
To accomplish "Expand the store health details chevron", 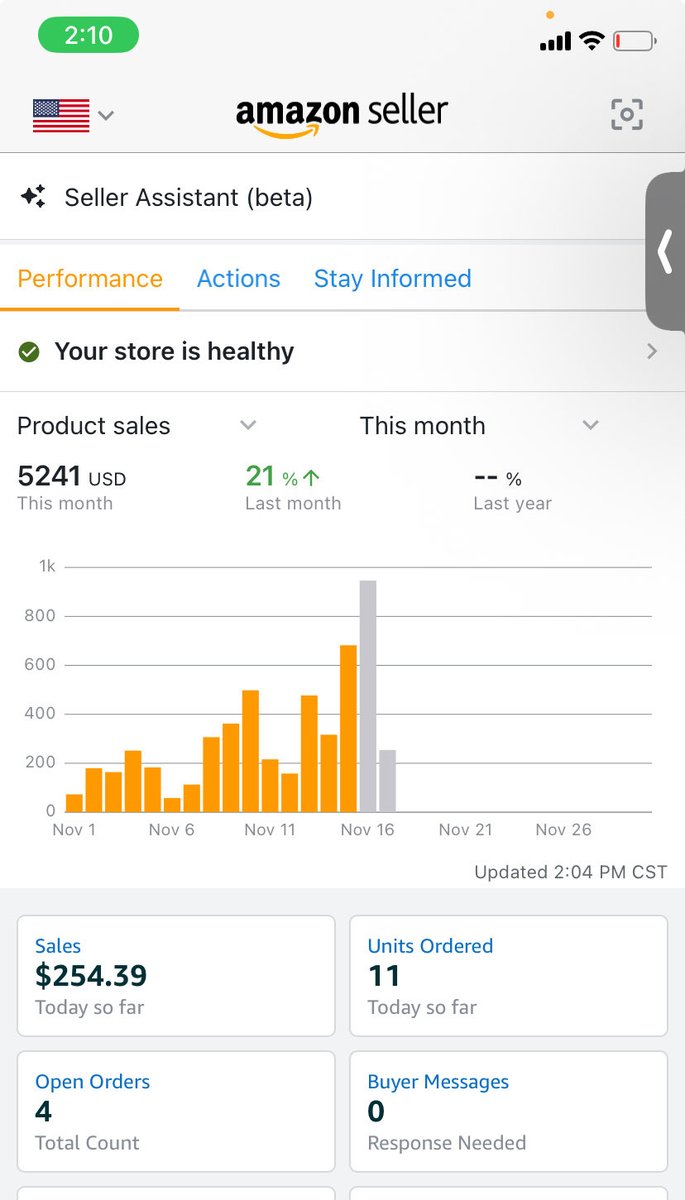I will tap(652, 351).
